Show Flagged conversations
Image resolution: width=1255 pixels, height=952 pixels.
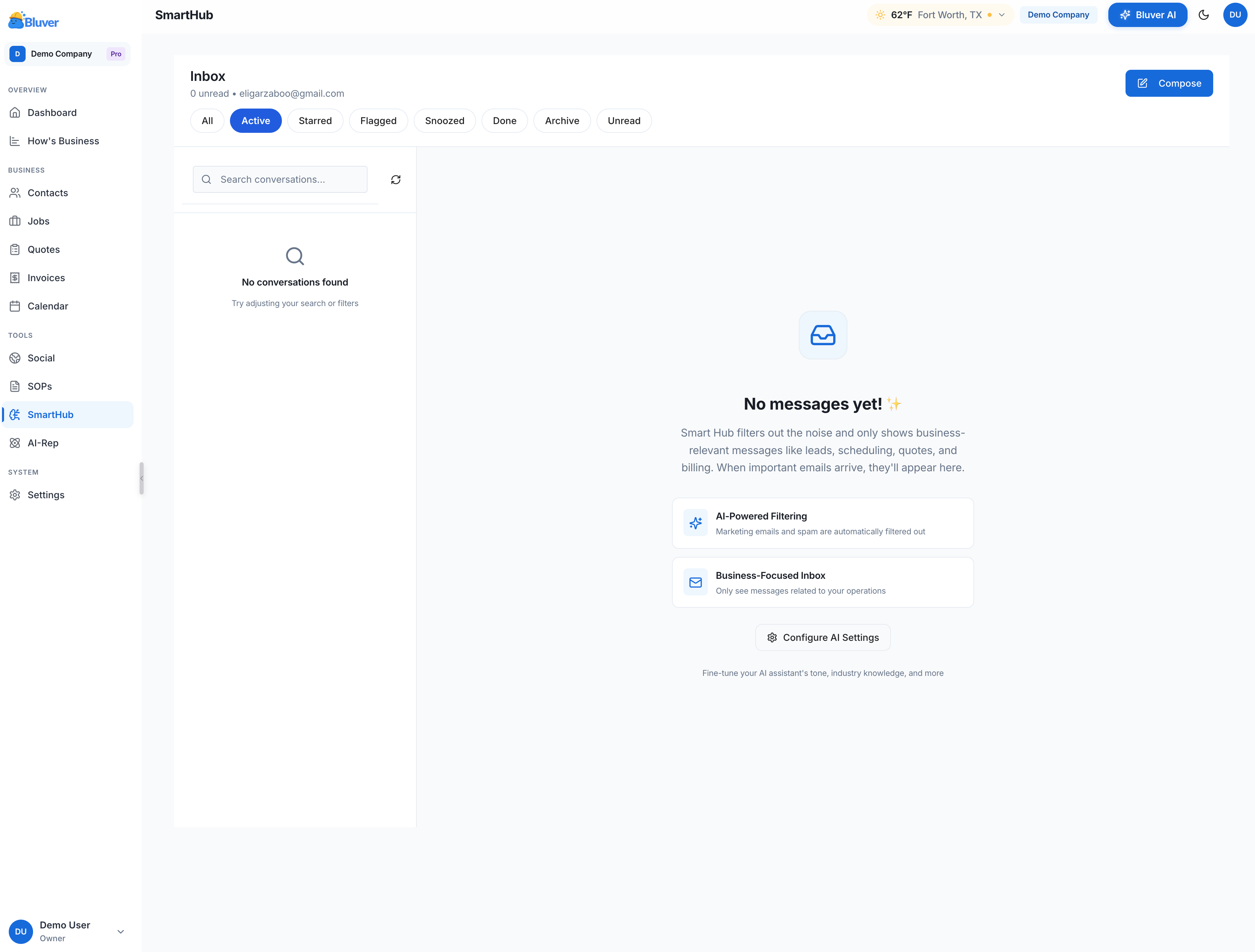(378, 121)
